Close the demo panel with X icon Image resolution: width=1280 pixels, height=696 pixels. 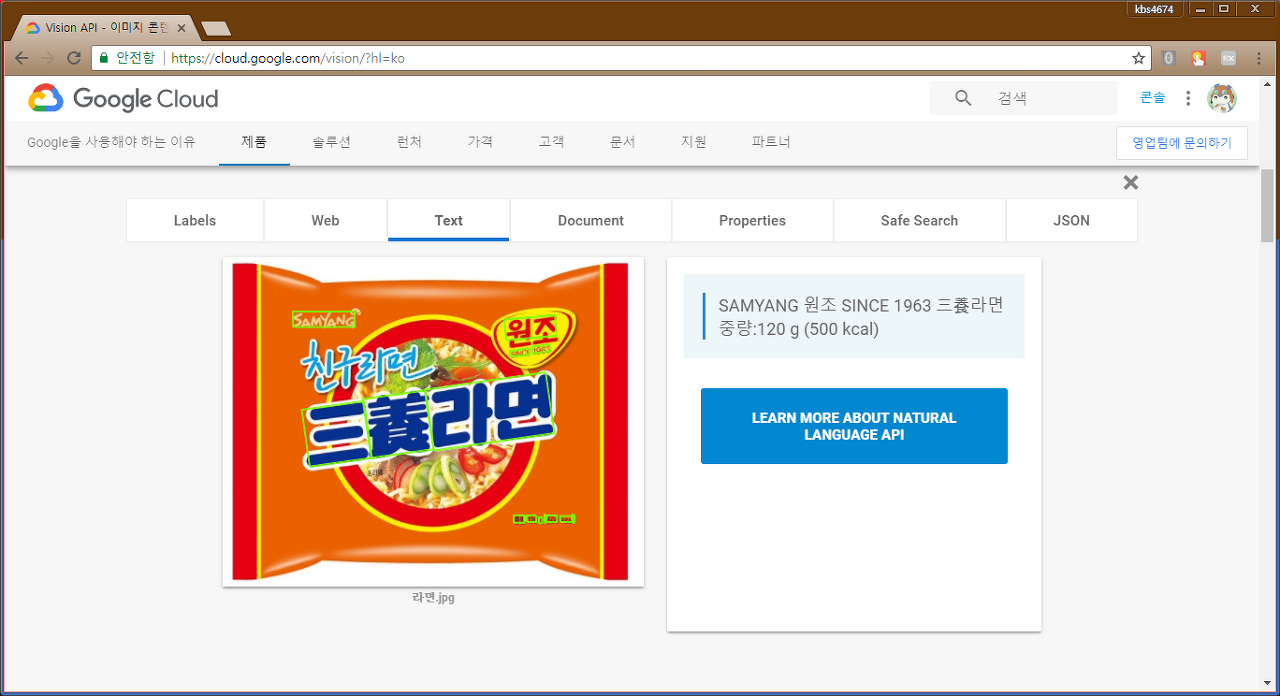1131,182
